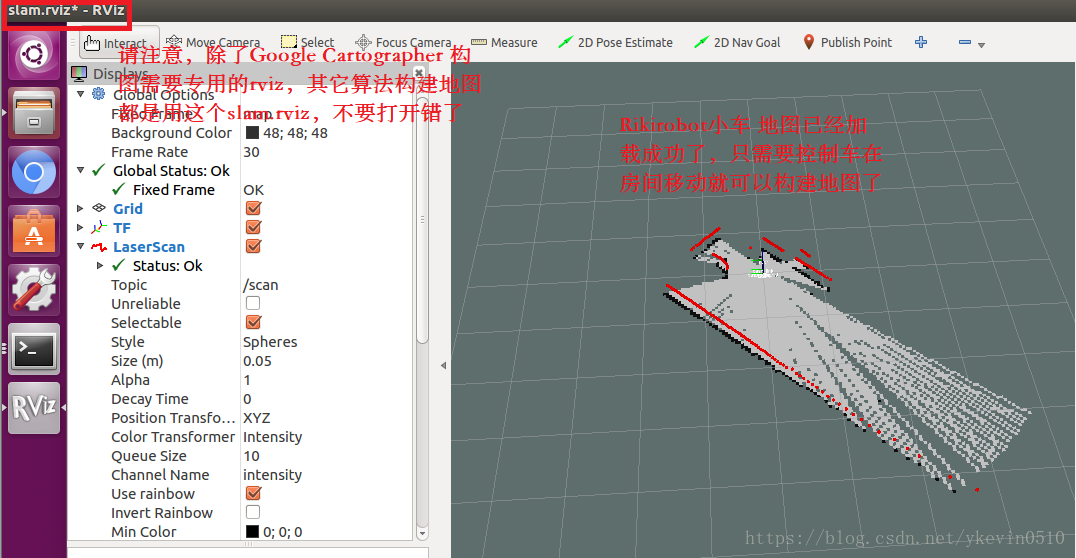Uncheck the Selectable checkbox
This screenshot has height=558, width=1076.
[x=253, y=322]
